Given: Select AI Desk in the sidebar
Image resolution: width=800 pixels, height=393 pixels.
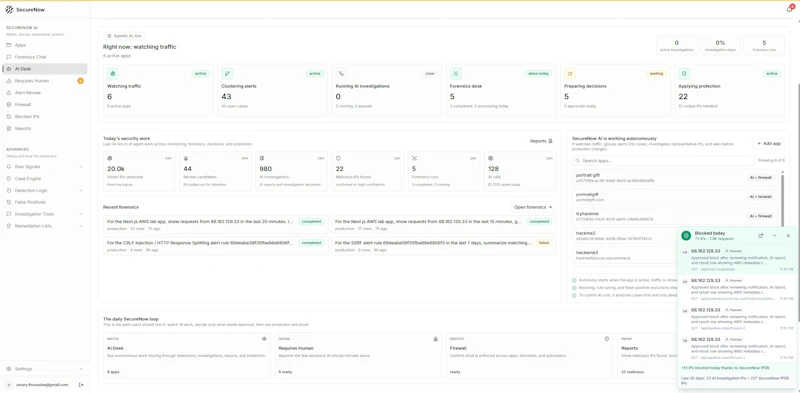Looking at the screenshot, I should tap(44, 68).
